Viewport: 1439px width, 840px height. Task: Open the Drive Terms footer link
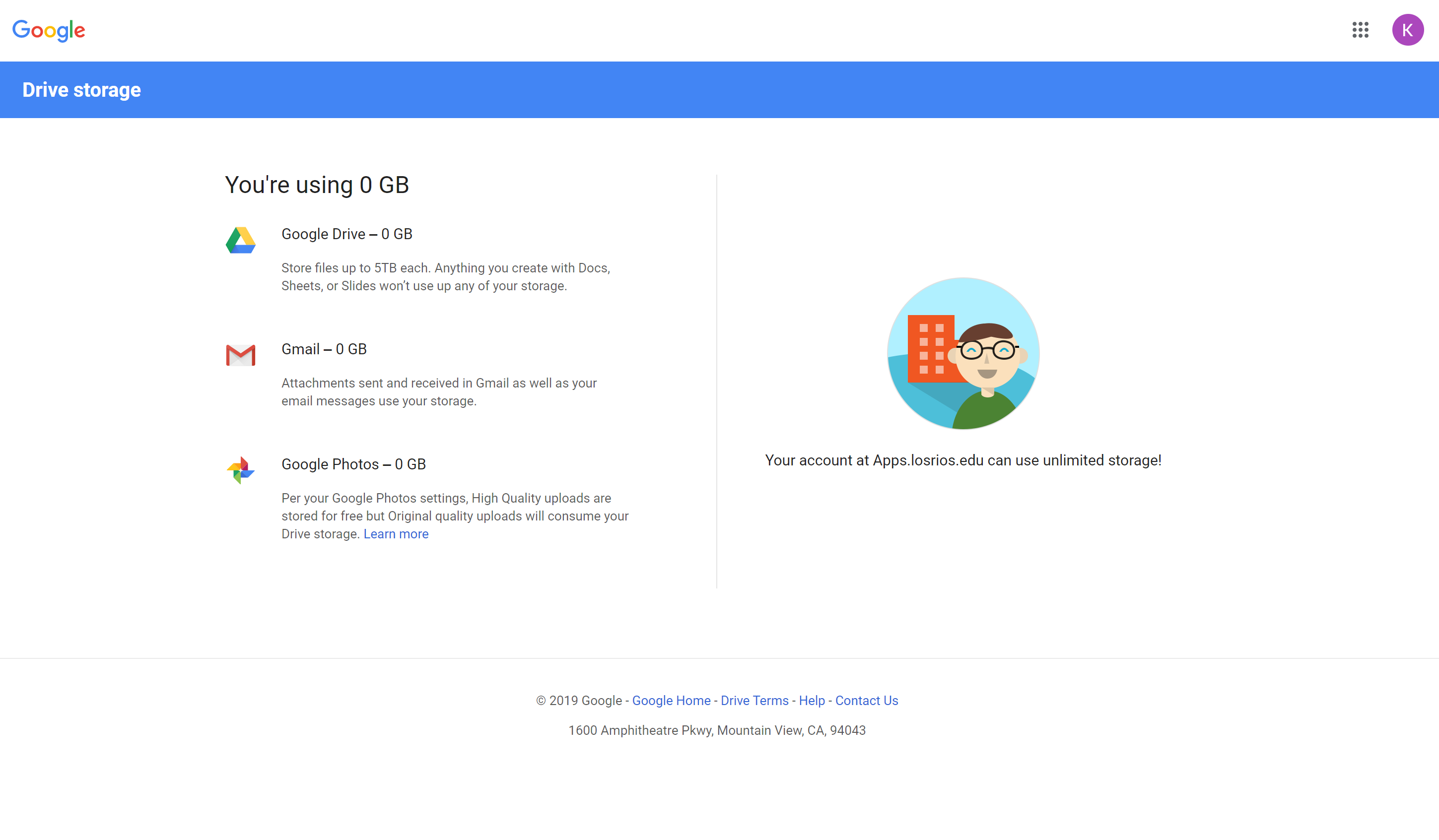click(754, 700)
